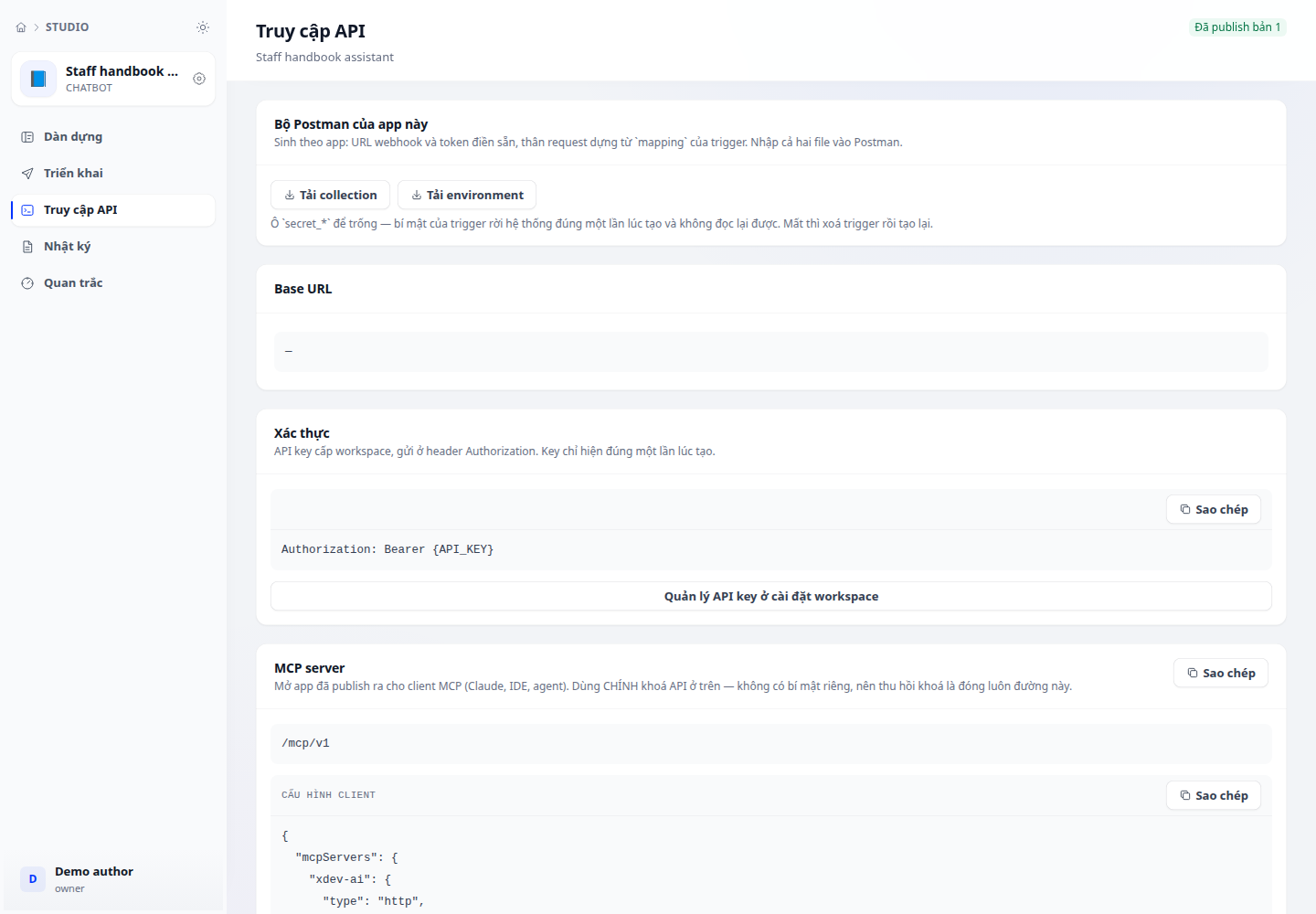Click the Base URL value field
The image size is (1316, 914).
[x=771, y=352]
